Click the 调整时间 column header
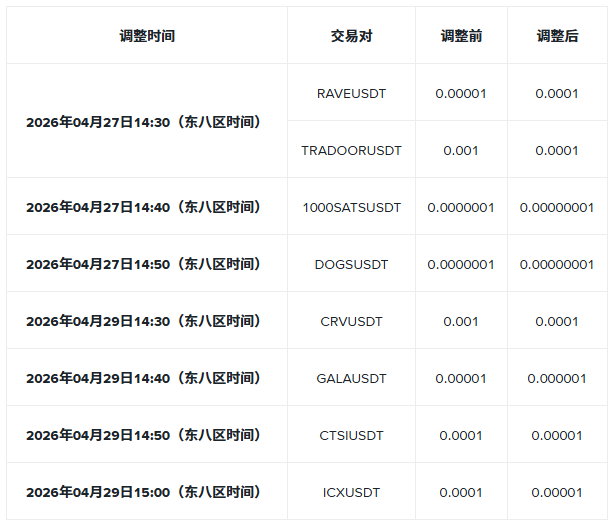Image resolution: width=612 pixels, height=524 pixels. tap(147, 36)
